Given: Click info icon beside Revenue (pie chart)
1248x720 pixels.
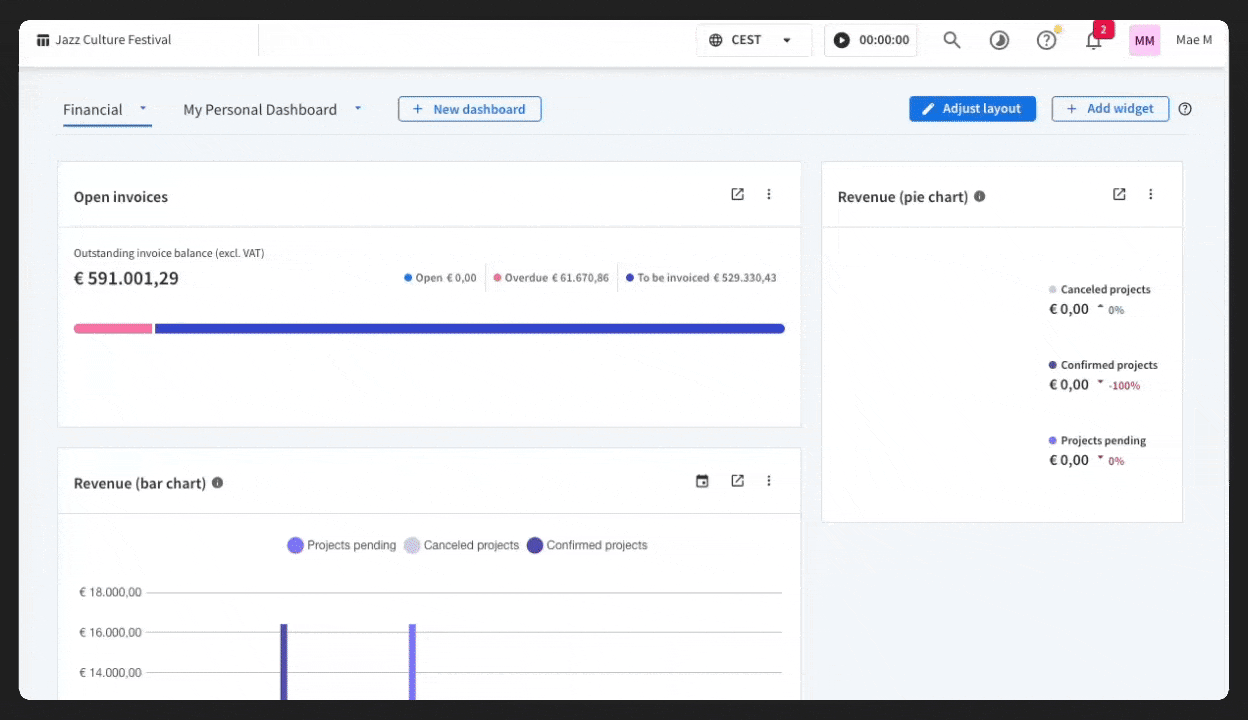Looking at the screenshot, I should [980, 196].
